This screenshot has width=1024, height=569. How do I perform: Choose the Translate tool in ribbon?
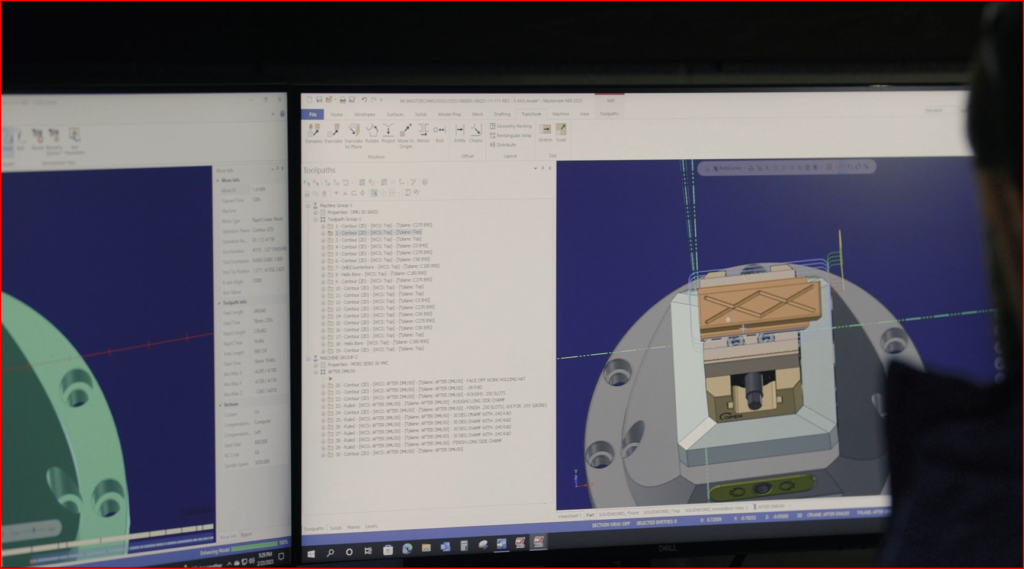(333, 133)
